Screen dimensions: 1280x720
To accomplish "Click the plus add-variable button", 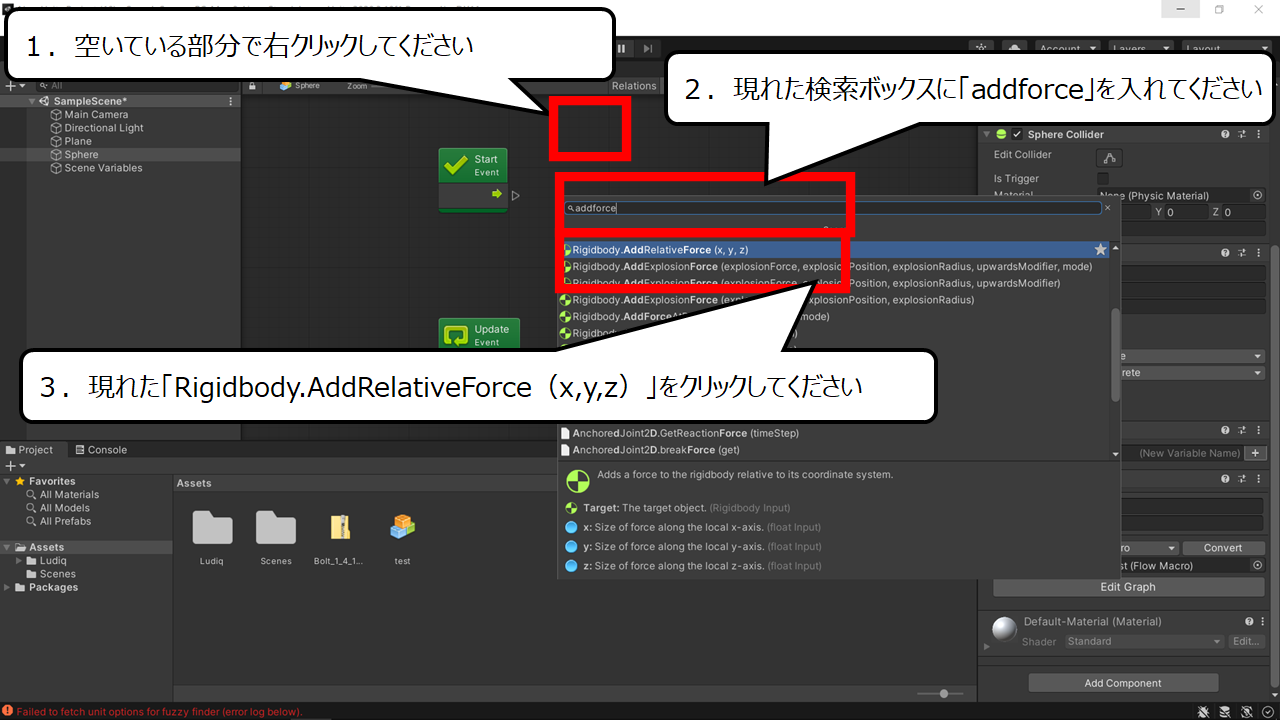I will (x=1254, y=453).
